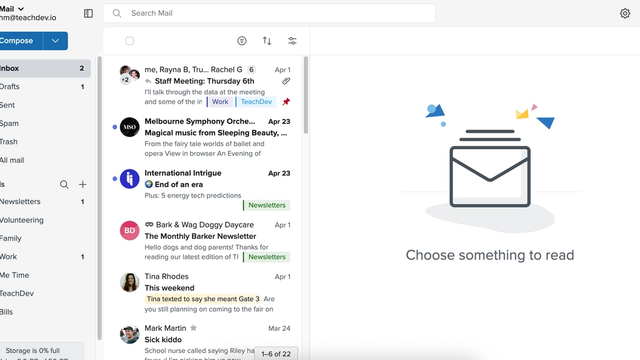
Task: Click Bark & Wag BD avatar
Action: [x=129, y=231]
